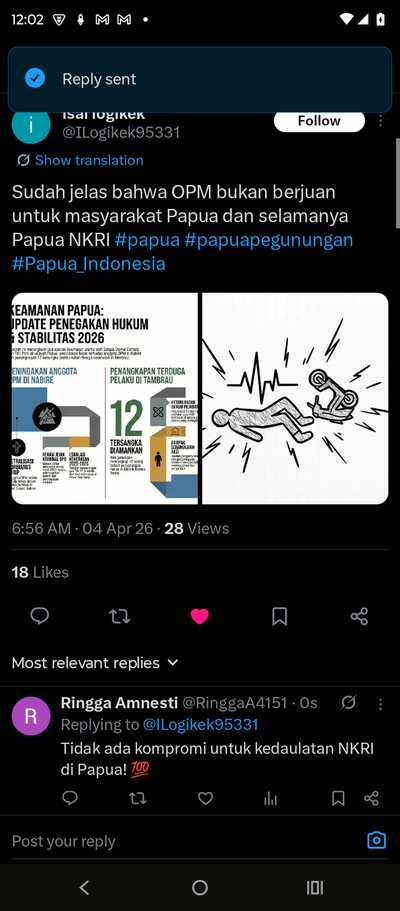Screen dimensions: 400x911
Task: Tap the reply comment icon under main post
Action: [x=40, y=616]
